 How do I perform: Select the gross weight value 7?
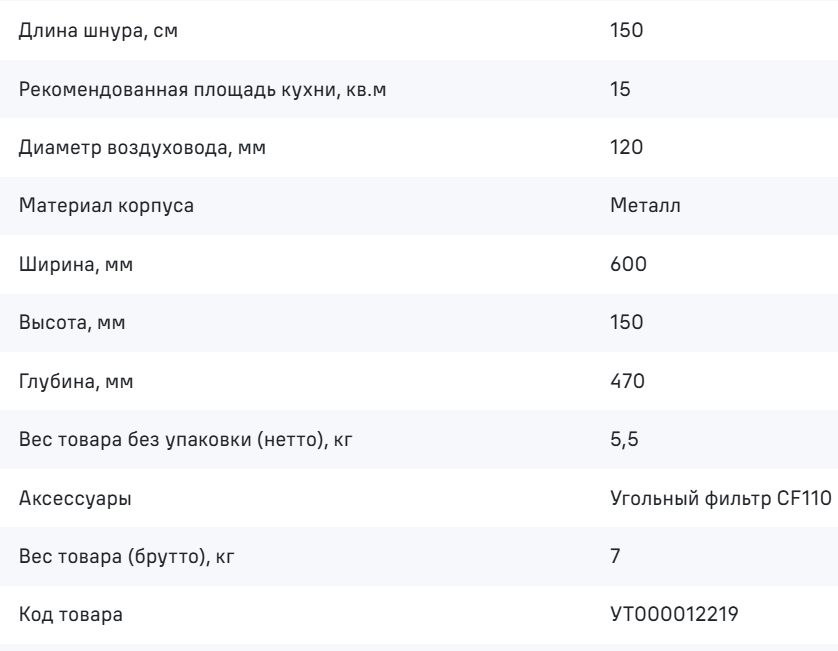pyautogui.click(x=615, y=556)
